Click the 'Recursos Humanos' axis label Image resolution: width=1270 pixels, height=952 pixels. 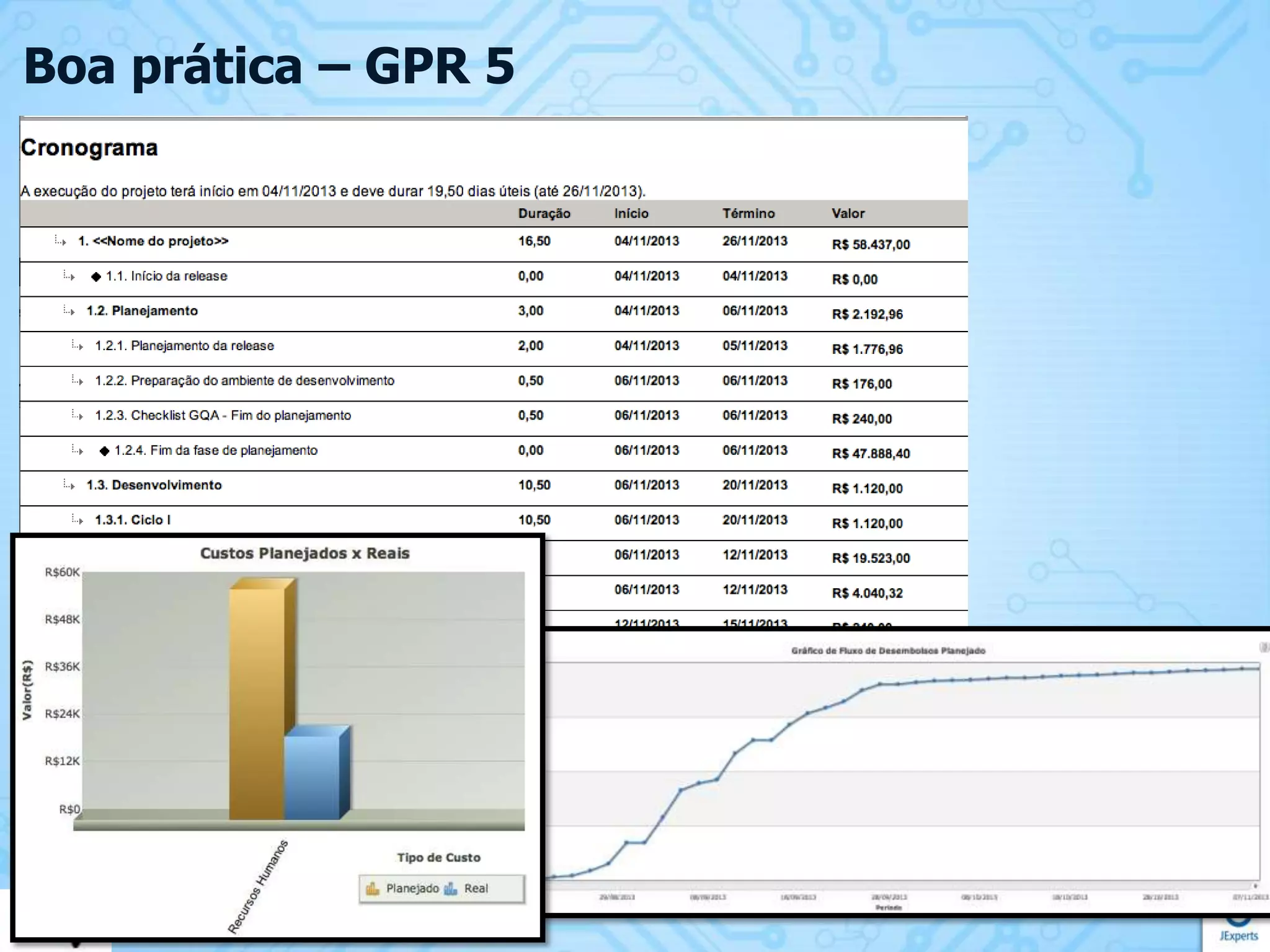pyautogui.click(x=257, y=886)
